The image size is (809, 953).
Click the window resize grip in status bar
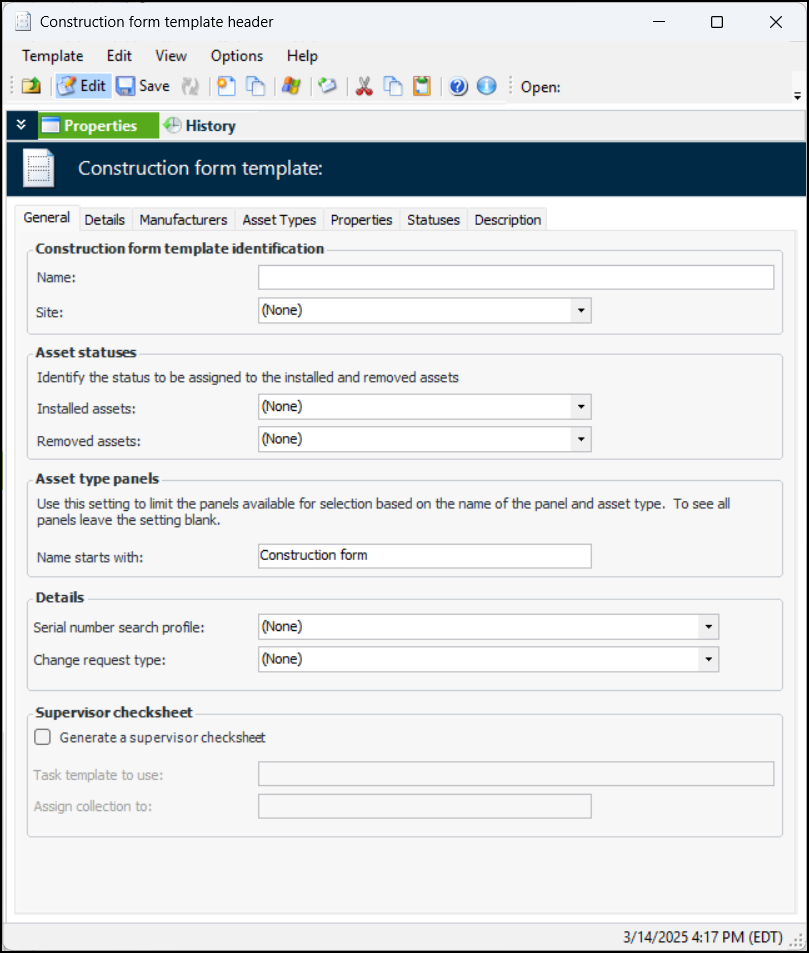(796, 940)
